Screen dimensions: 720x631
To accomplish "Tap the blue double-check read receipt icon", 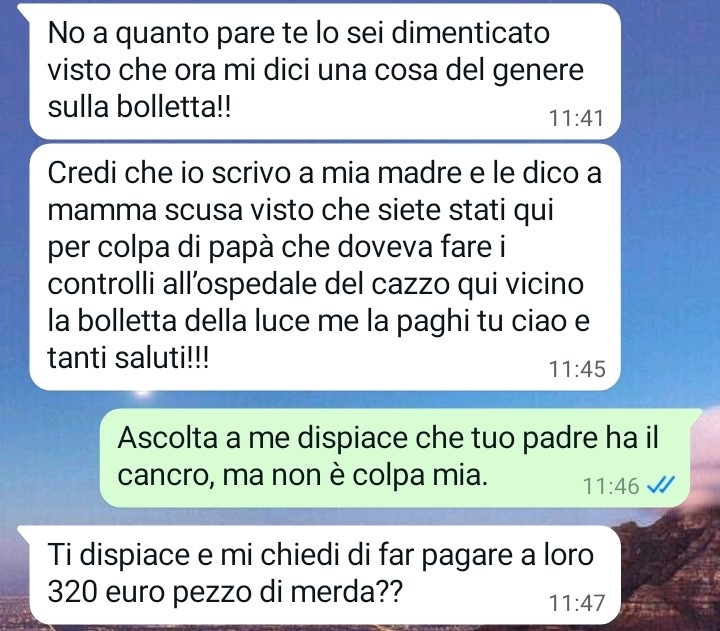I will 660,485.
